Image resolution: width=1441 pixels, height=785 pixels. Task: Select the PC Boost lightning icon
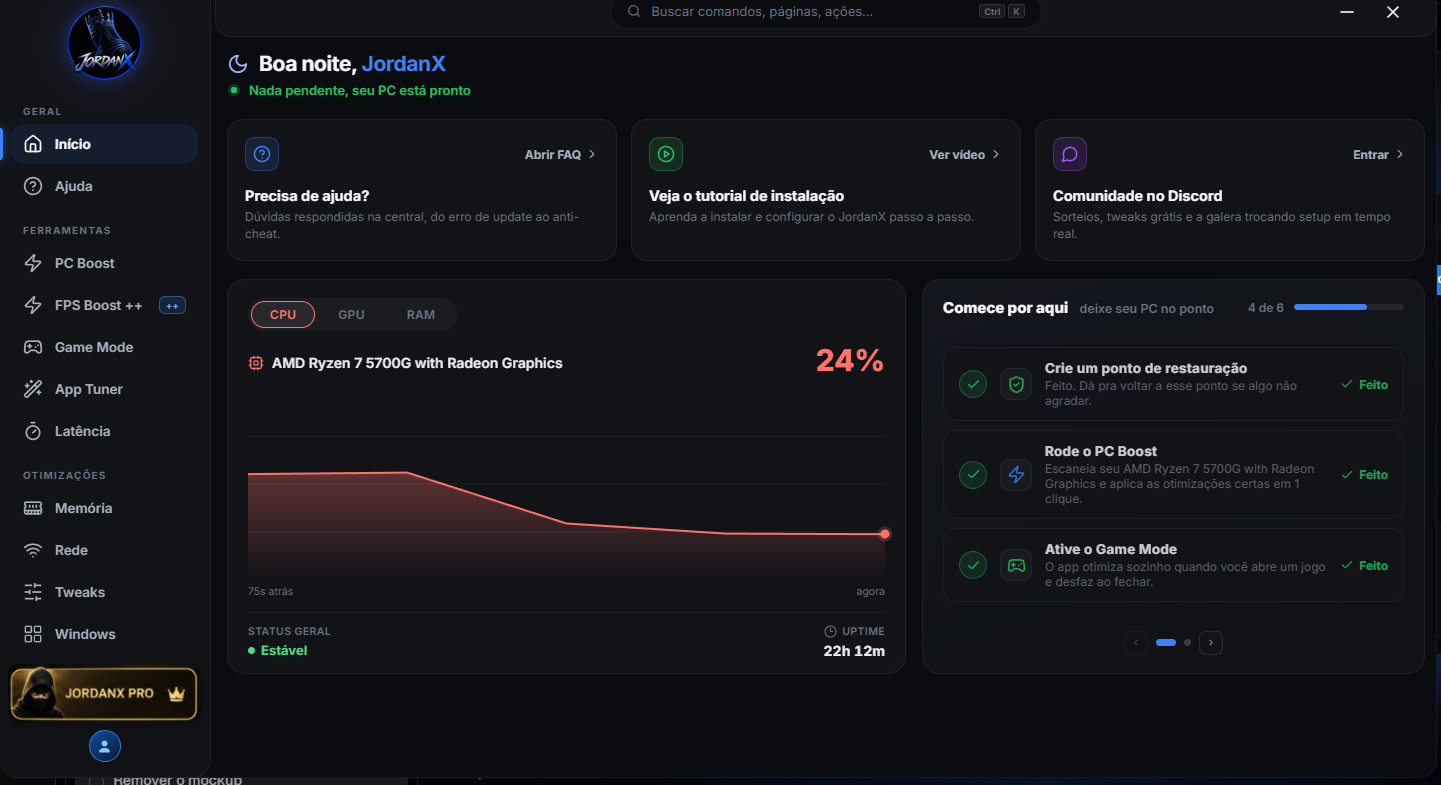coord(33,263)
